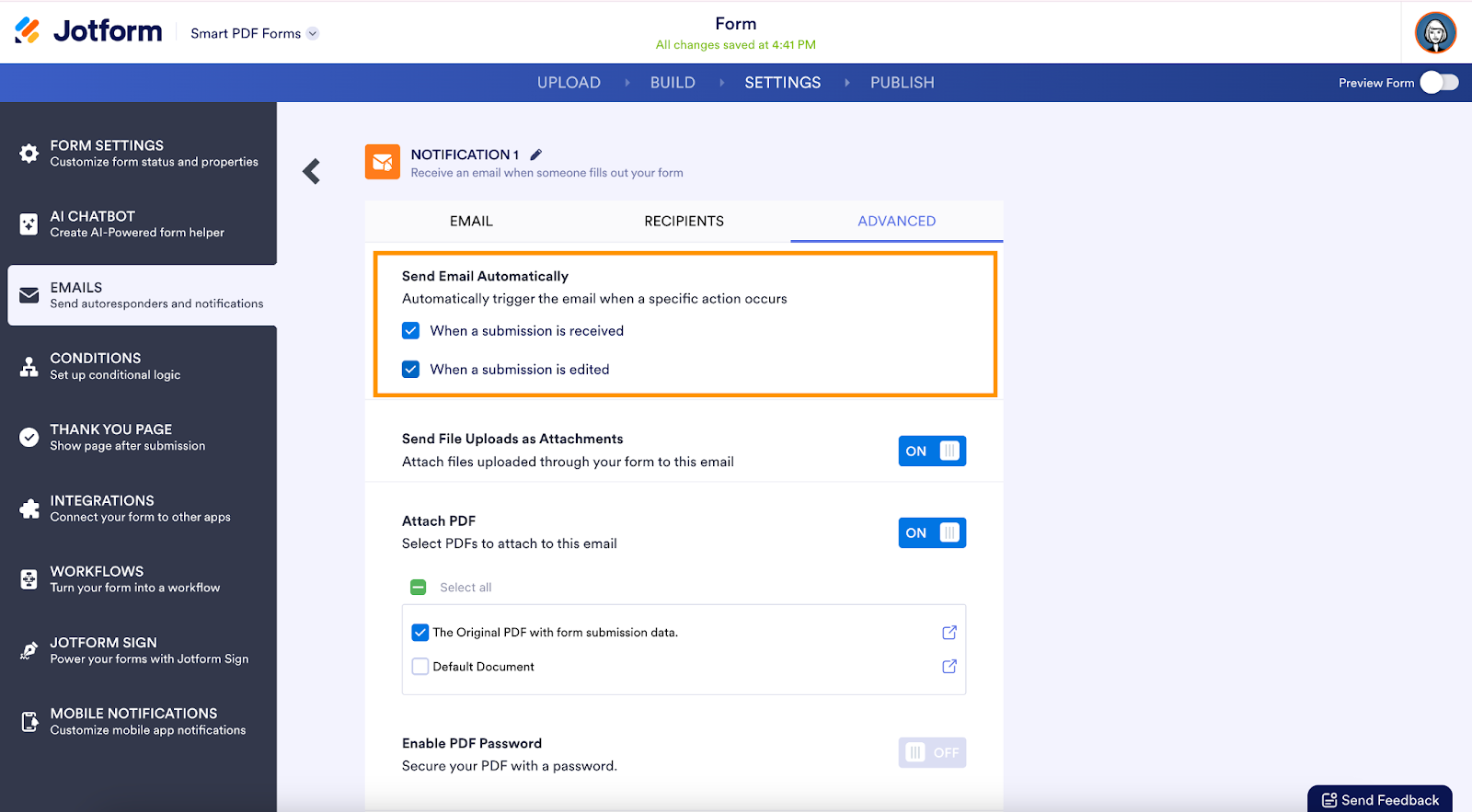Check the Default Document checkbox
Screen dimensions: 1472x812
[x=420, y=667]
